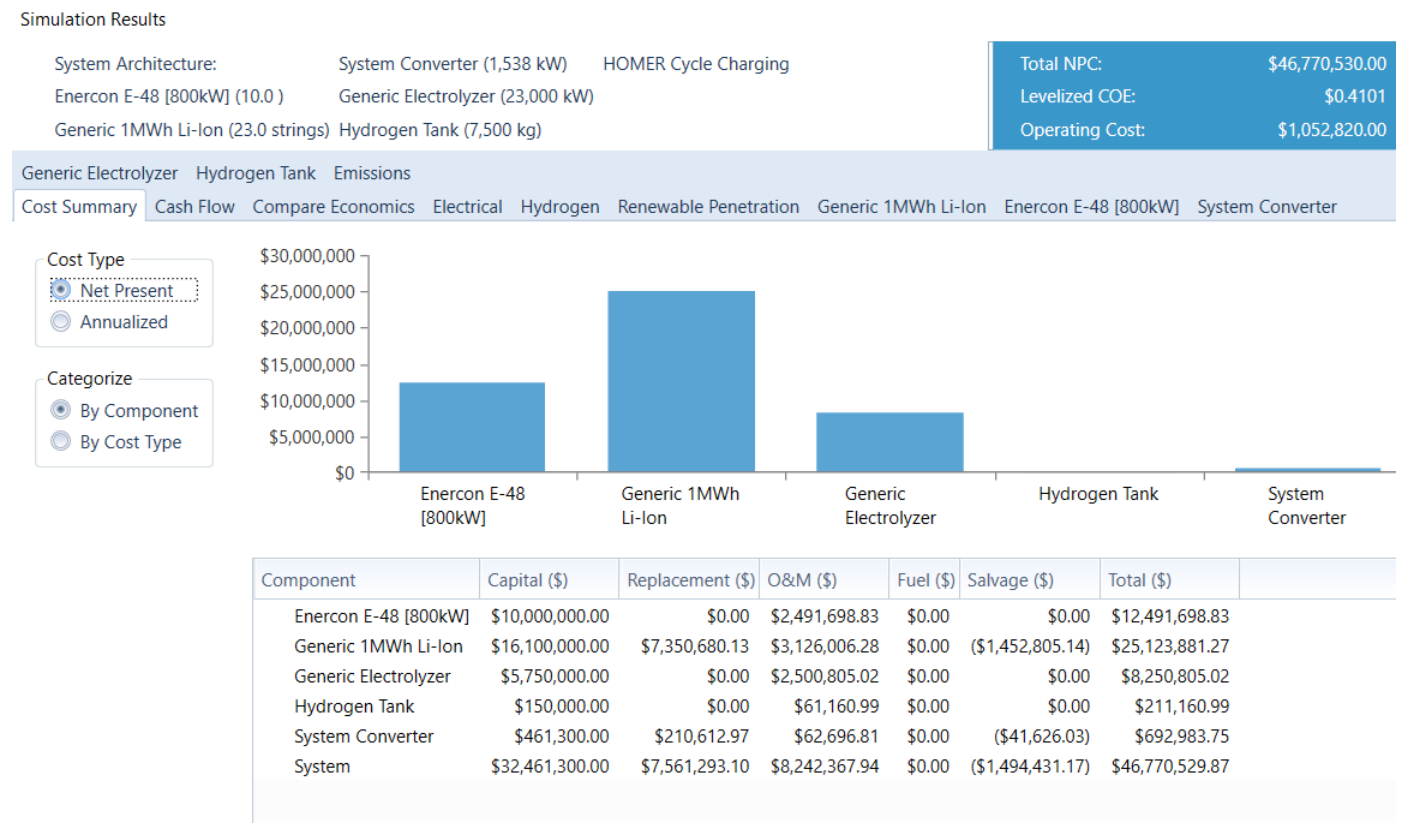1407x834 pixels.
Task: Open the Enercon E-48 [800kW] tab
Action: tap(1091, 206)
